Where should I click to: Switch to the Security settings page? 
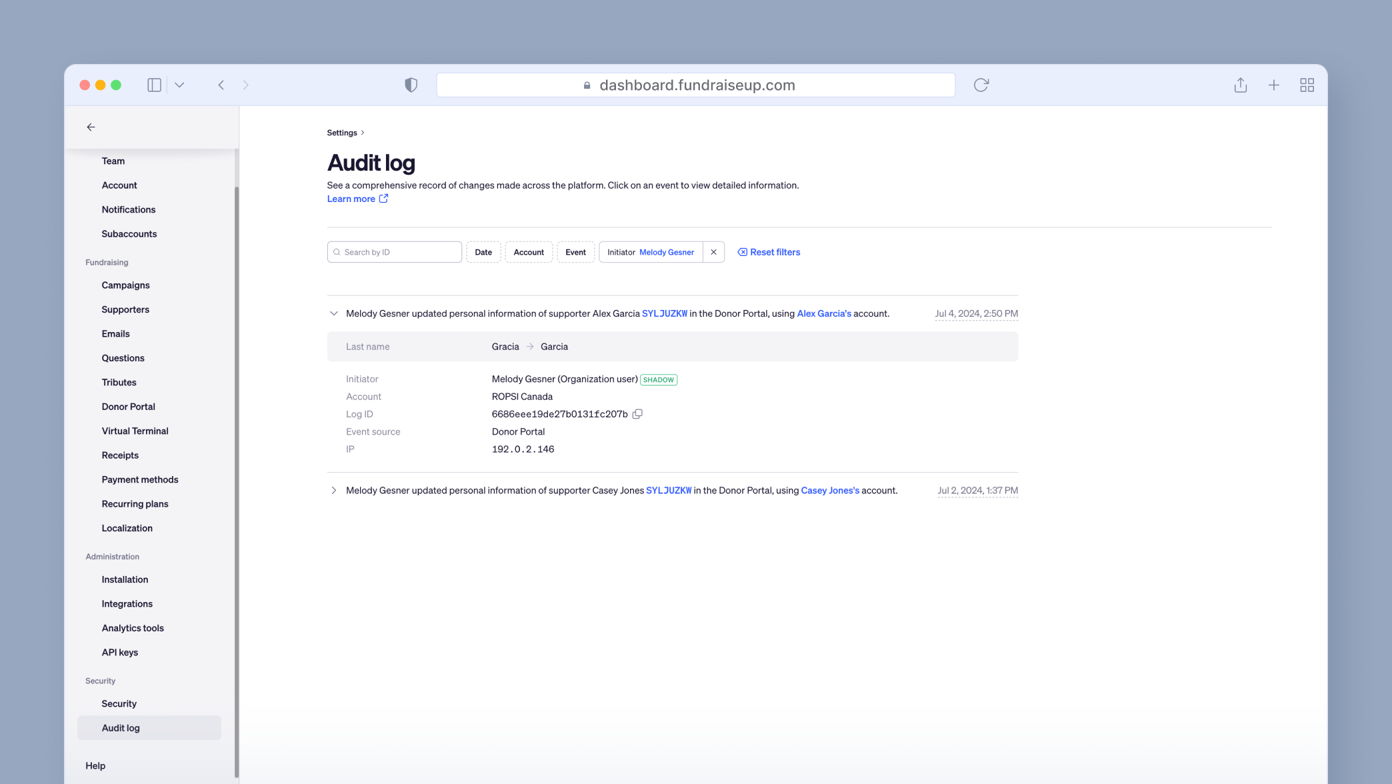(118, 703)
